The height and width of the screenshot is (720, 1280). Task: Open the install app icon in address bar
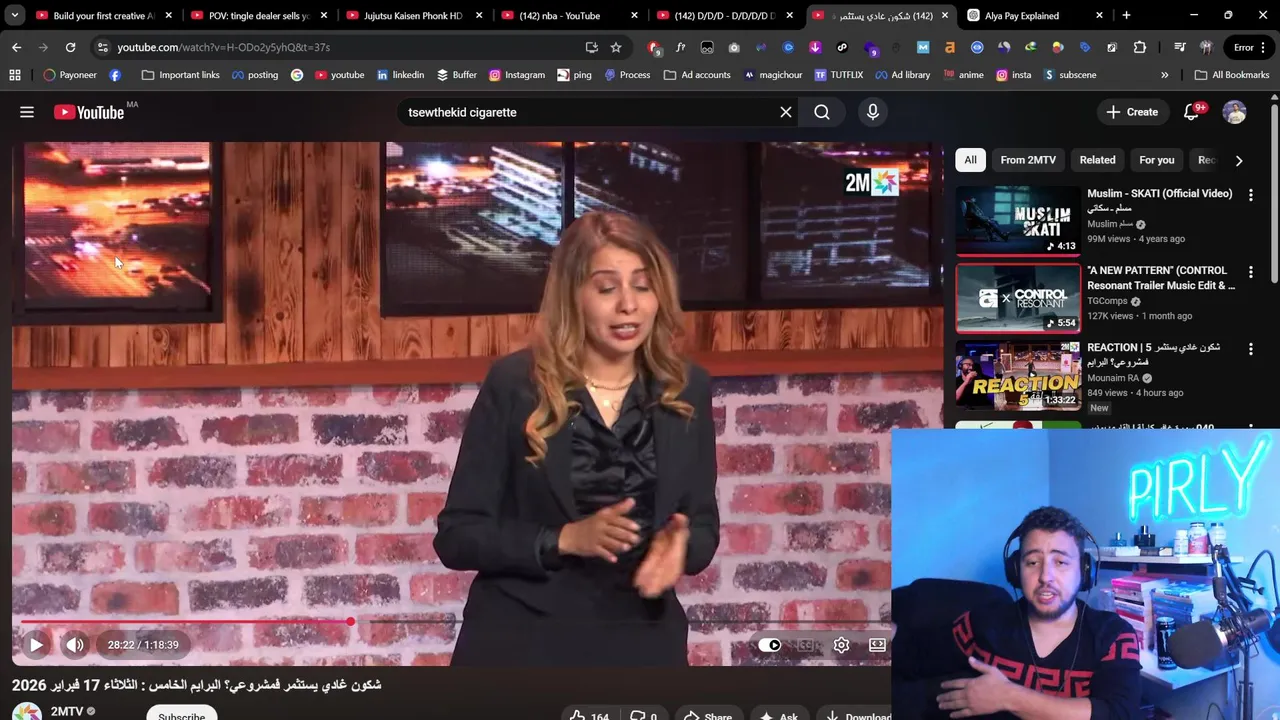(591, 47)
